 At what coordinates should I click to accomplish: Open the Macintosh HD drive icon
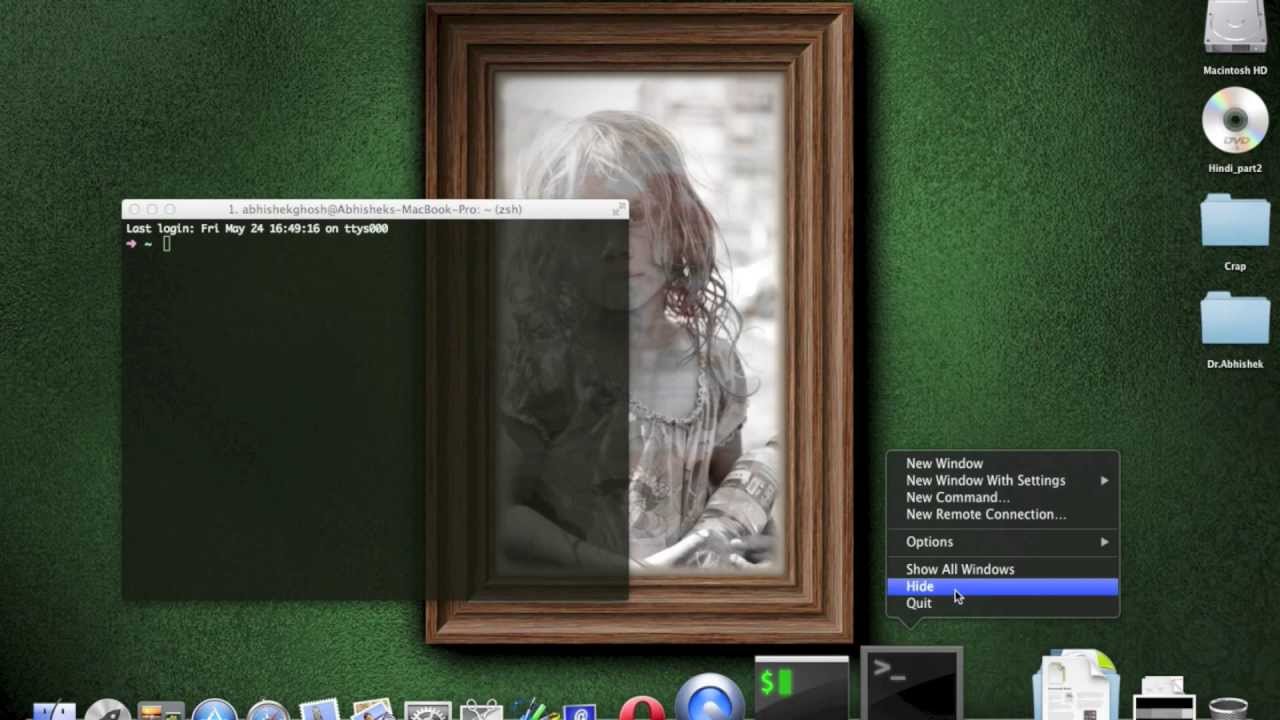point(1235,28)
